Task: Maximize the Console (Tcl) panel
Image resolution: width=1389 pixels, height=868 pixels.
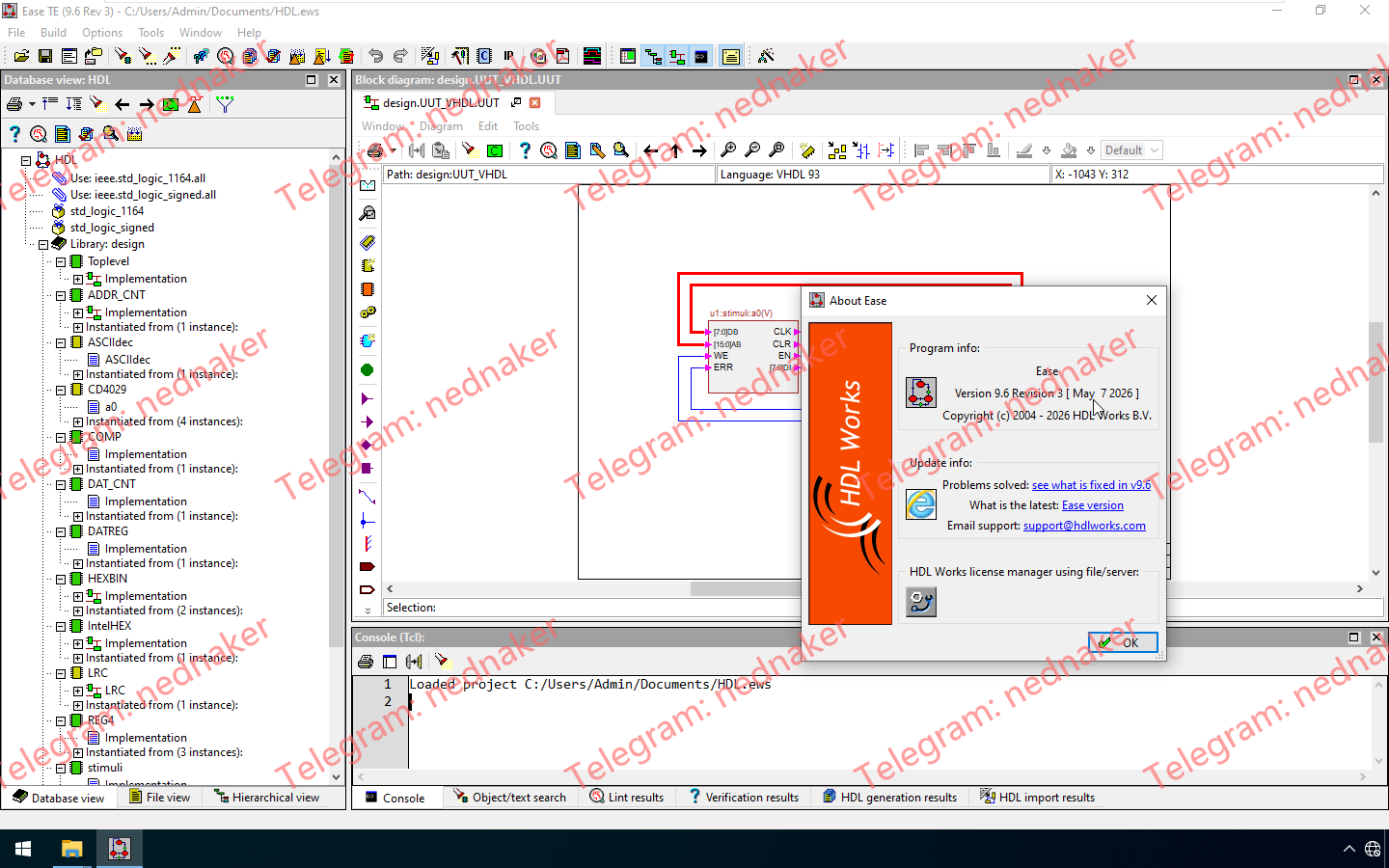Action: tap(1353, 637)
